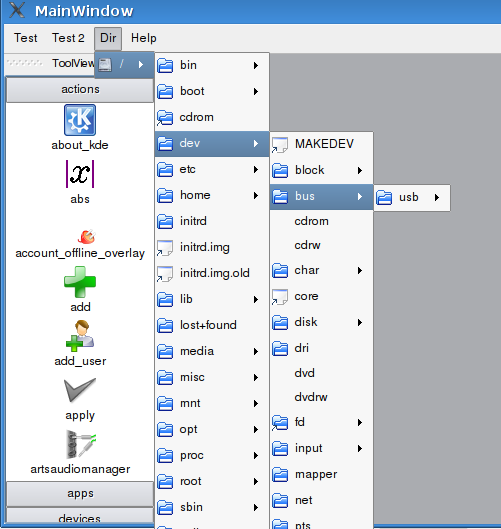Select the abs math icon
501x529 pixels.
point(80,174)
